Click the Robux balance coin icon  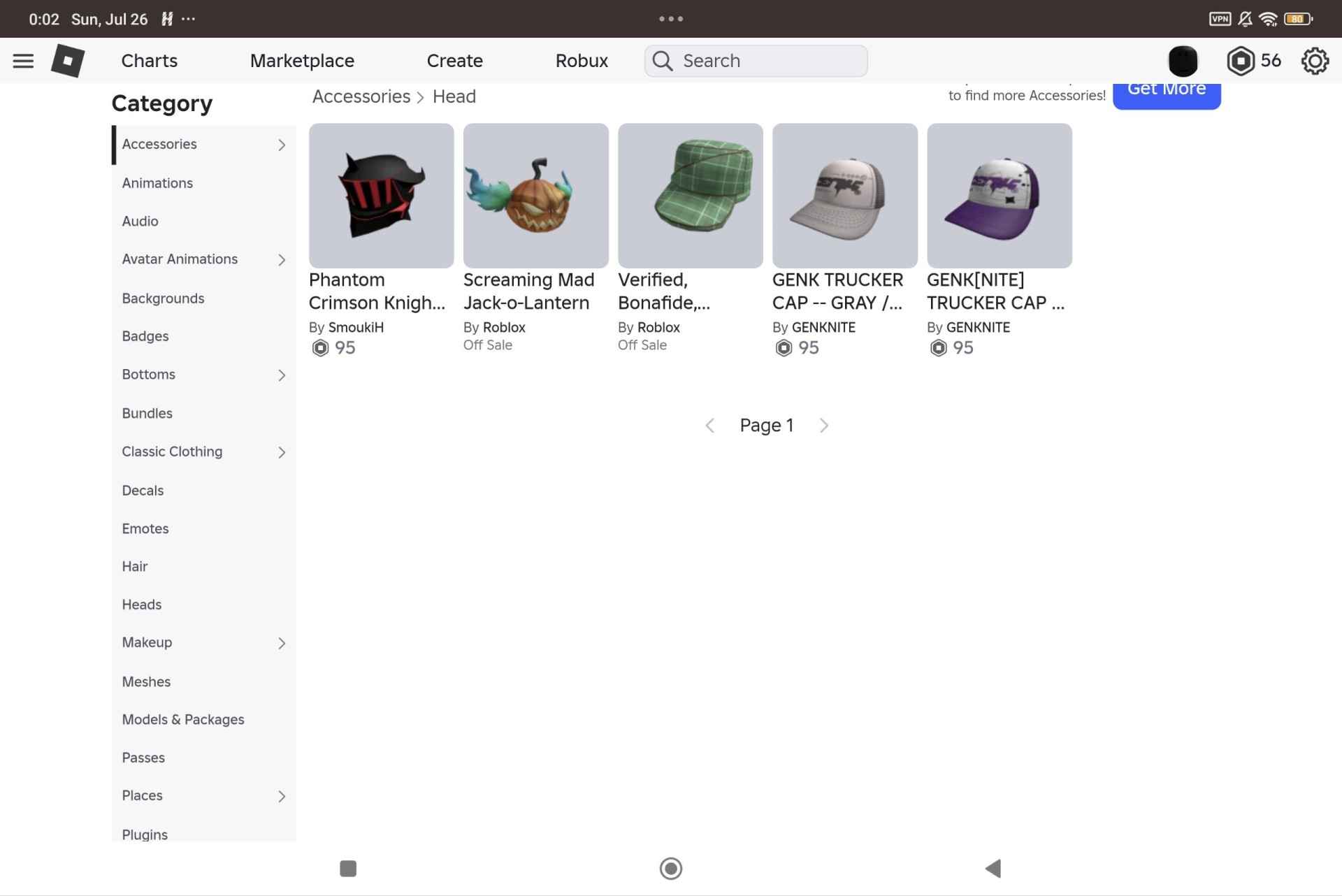click(x=1241, y=61)
